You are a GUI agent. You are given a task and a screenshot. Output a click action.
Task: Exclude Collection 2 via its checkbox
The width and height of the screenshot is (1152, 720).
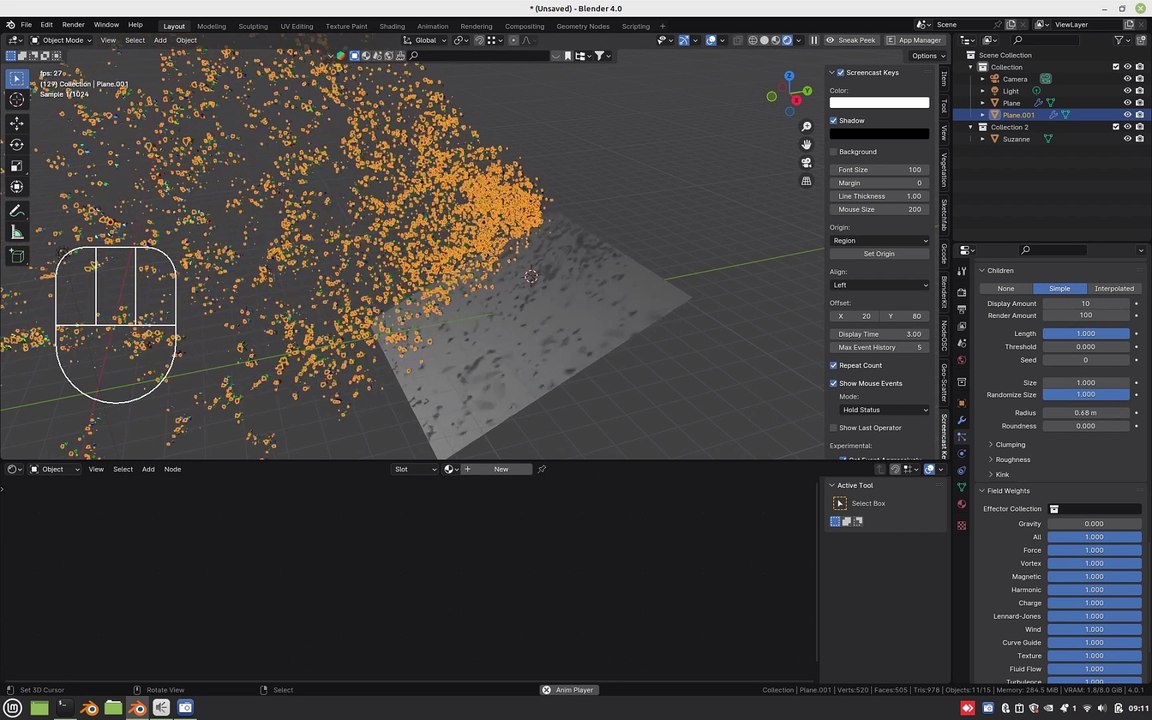[1116, 127]
